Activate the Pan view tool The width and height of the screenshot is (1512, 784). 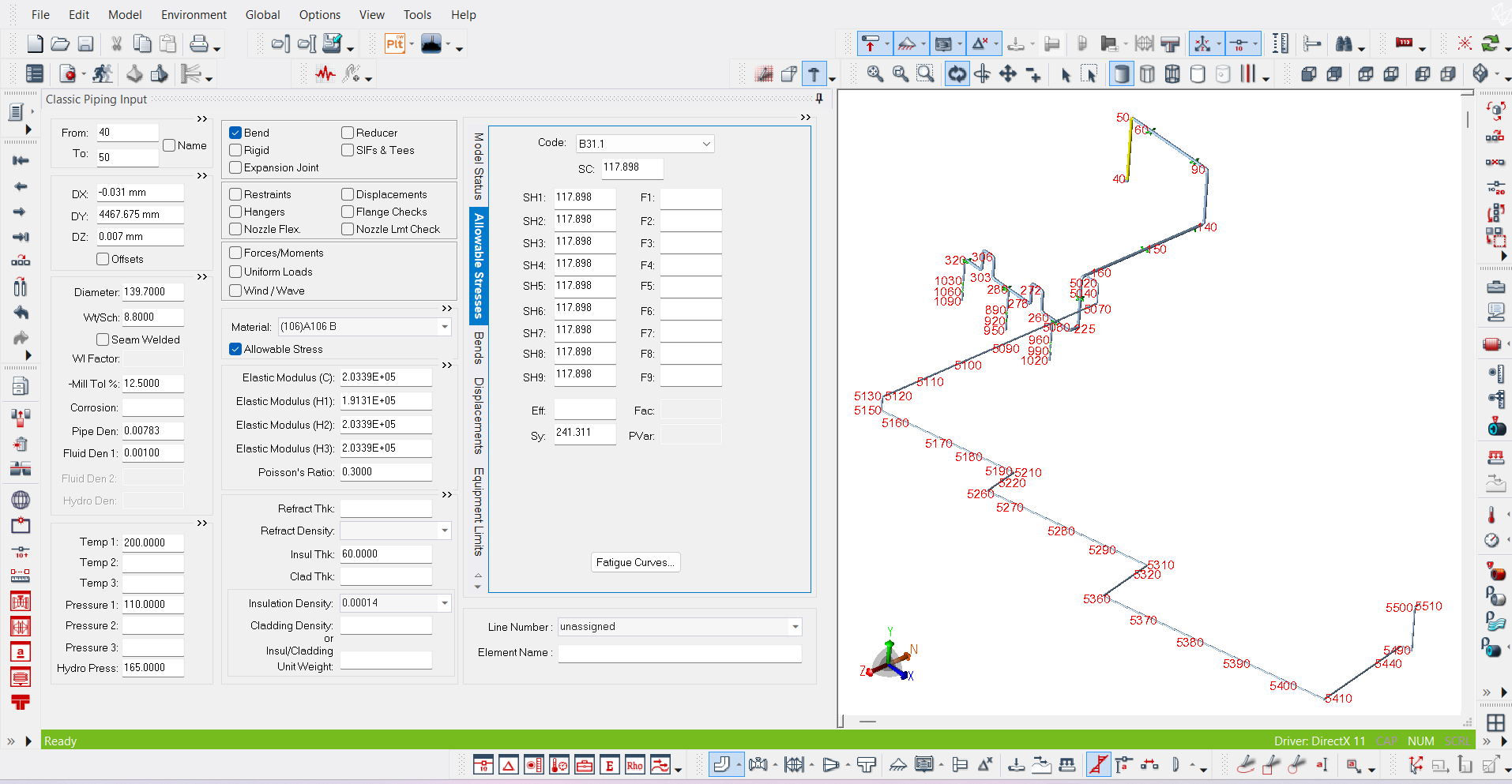click(x=1009, y=73)
